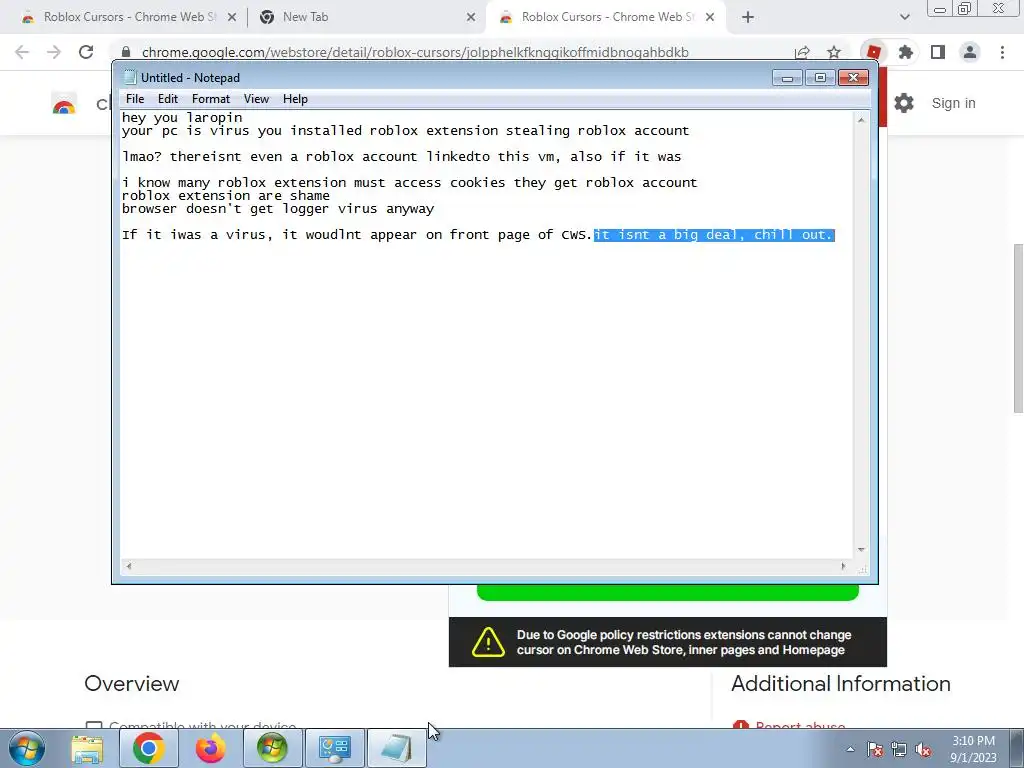Open Action Center flag in tray
1024x768 pixels.
point(875,750)
